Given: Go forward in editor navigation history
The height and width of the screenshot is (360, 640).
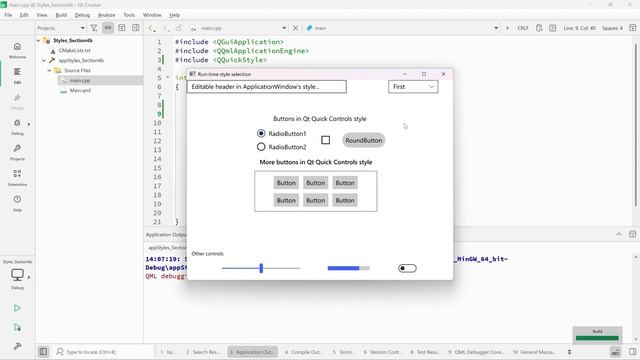Looking at the screenshot, I should 165,28.
